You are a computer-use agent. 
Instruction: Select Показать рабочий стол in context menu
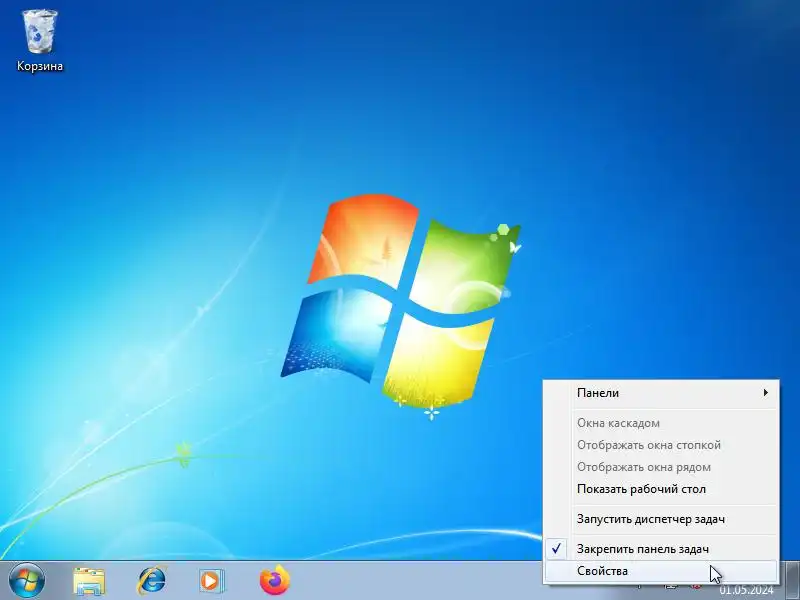(662, 489)
